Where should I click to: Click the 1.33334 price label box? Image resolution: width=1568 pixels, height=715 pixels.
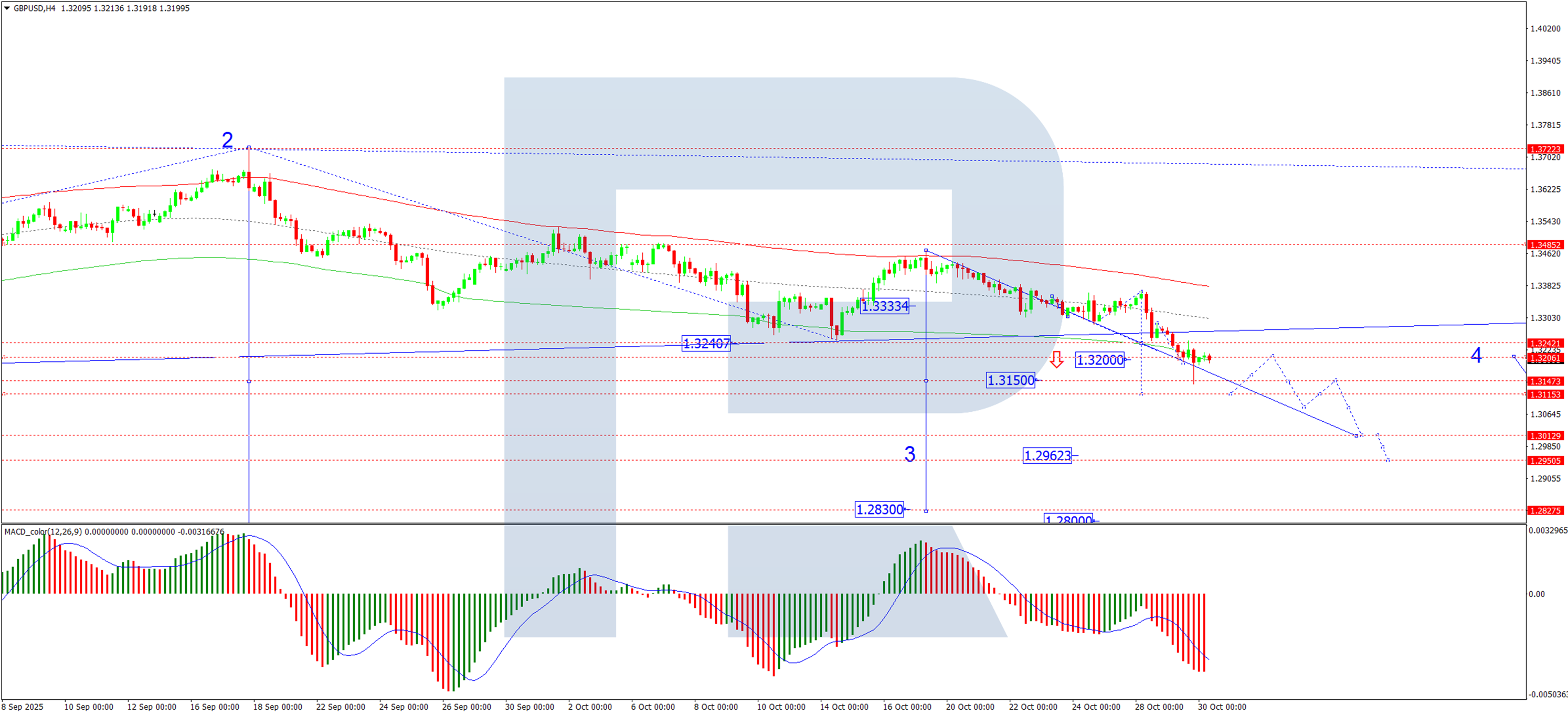pos(885,306)
